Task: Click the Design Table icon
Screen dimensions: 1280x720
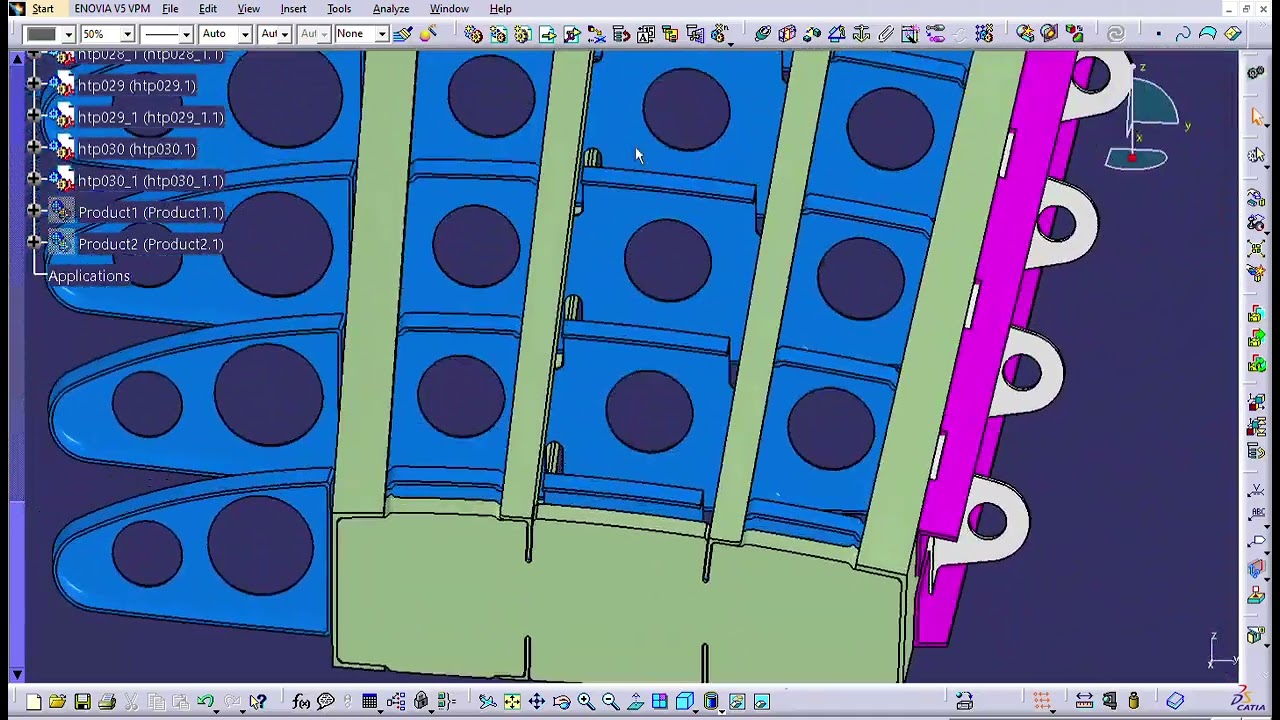Action: click(x=370, y=702)
